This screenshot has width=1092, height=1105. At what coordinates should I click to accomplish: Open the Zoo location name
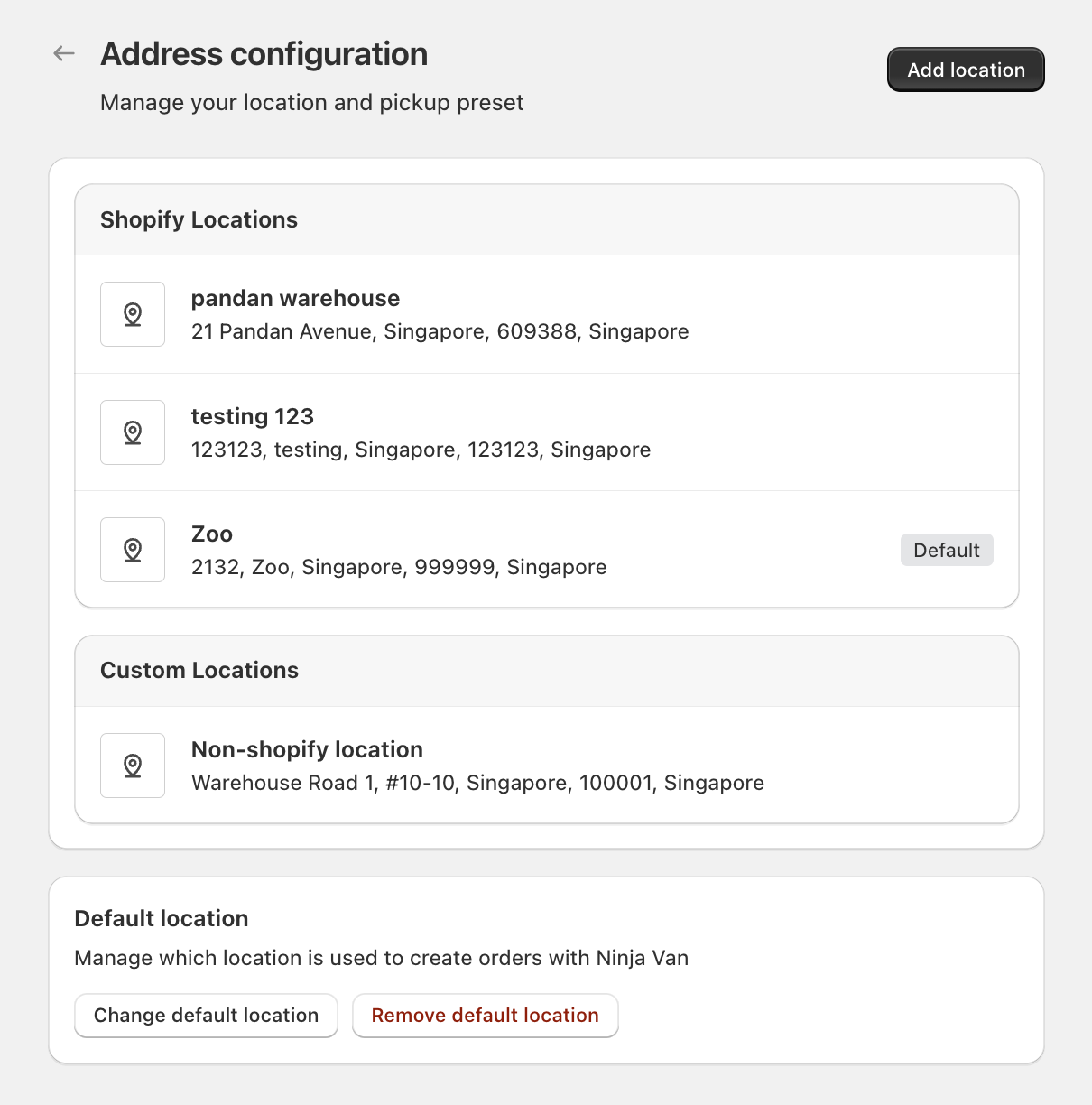[x=212, y=534]
